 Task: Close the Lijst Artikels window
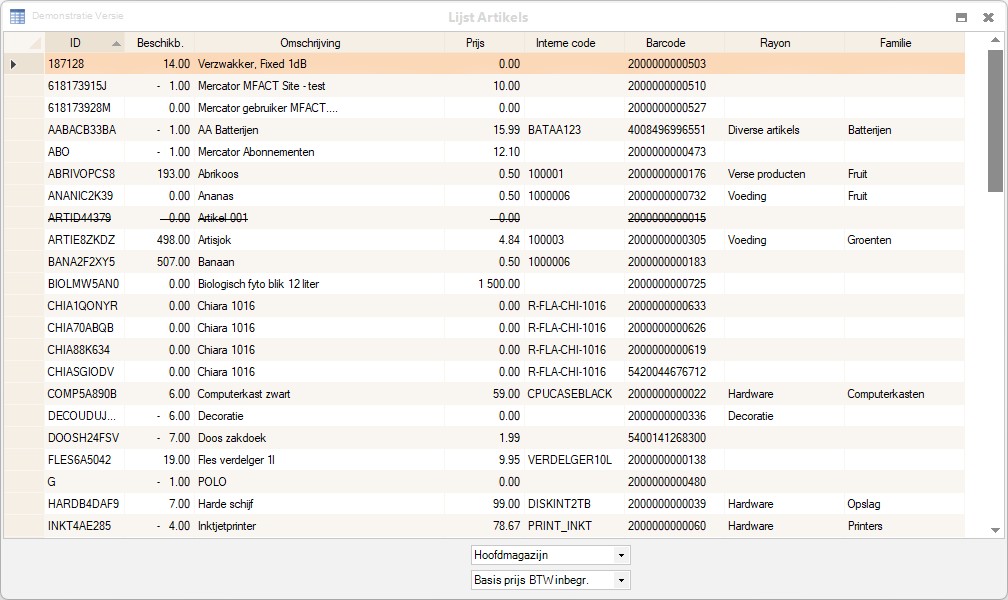988,17
